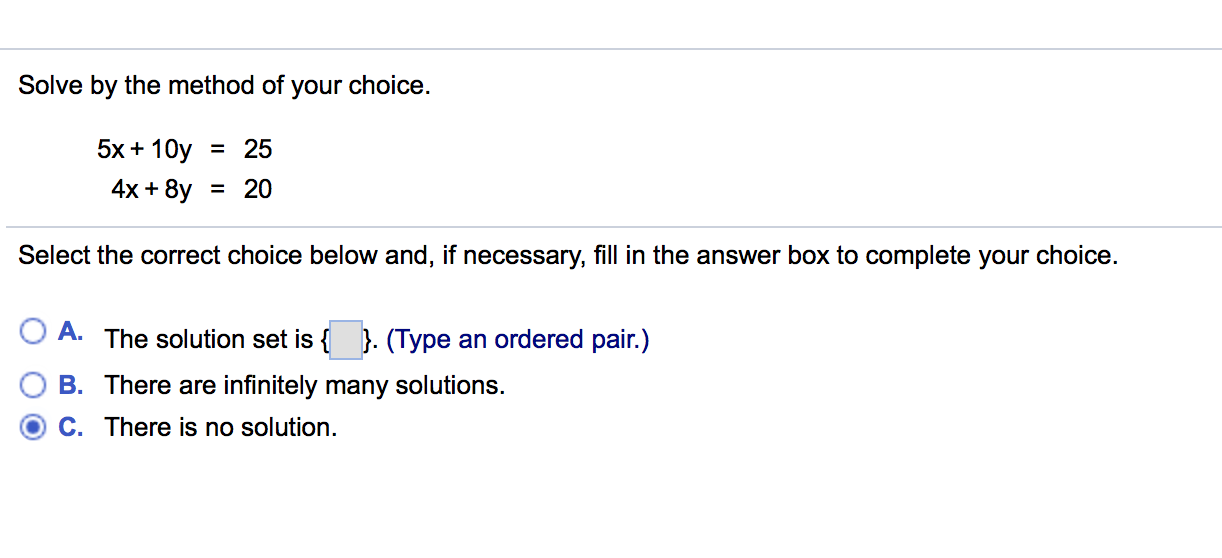Click the bold "C." choice label
The height and width of the screenshot is (558, 1222).
(x=71, y=427)
